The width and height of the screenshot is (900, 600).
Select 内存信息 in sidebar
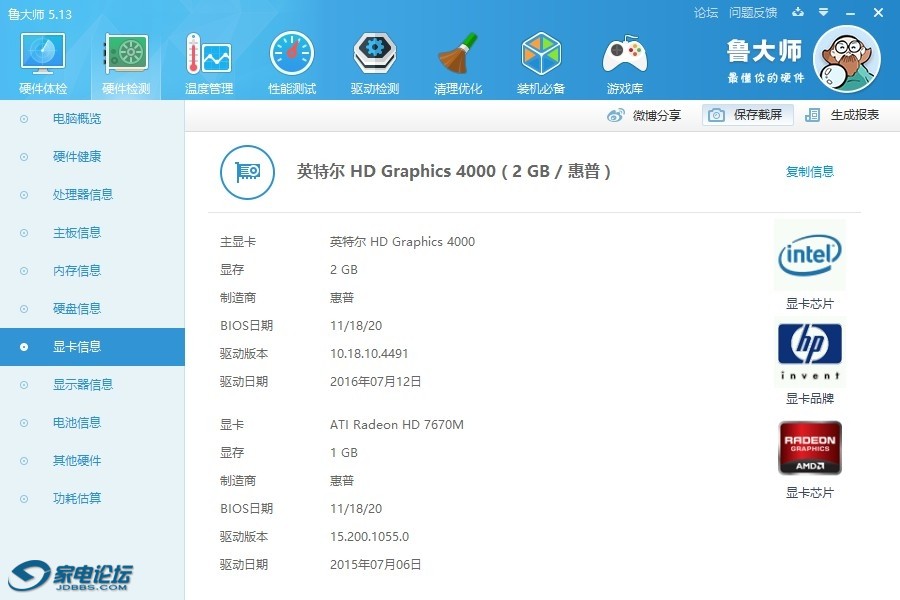[x=92, y=270]
